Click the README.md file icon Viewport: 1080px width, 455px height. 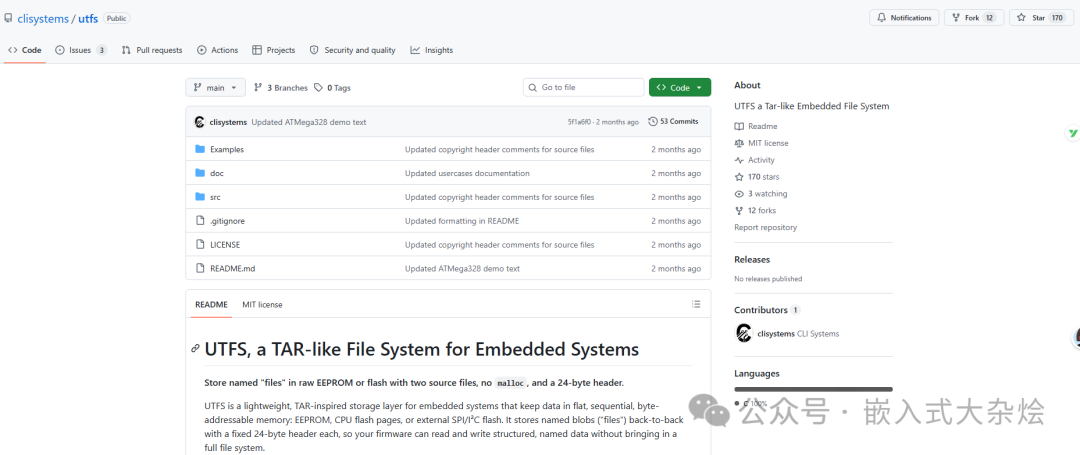[x=200, y=268]
